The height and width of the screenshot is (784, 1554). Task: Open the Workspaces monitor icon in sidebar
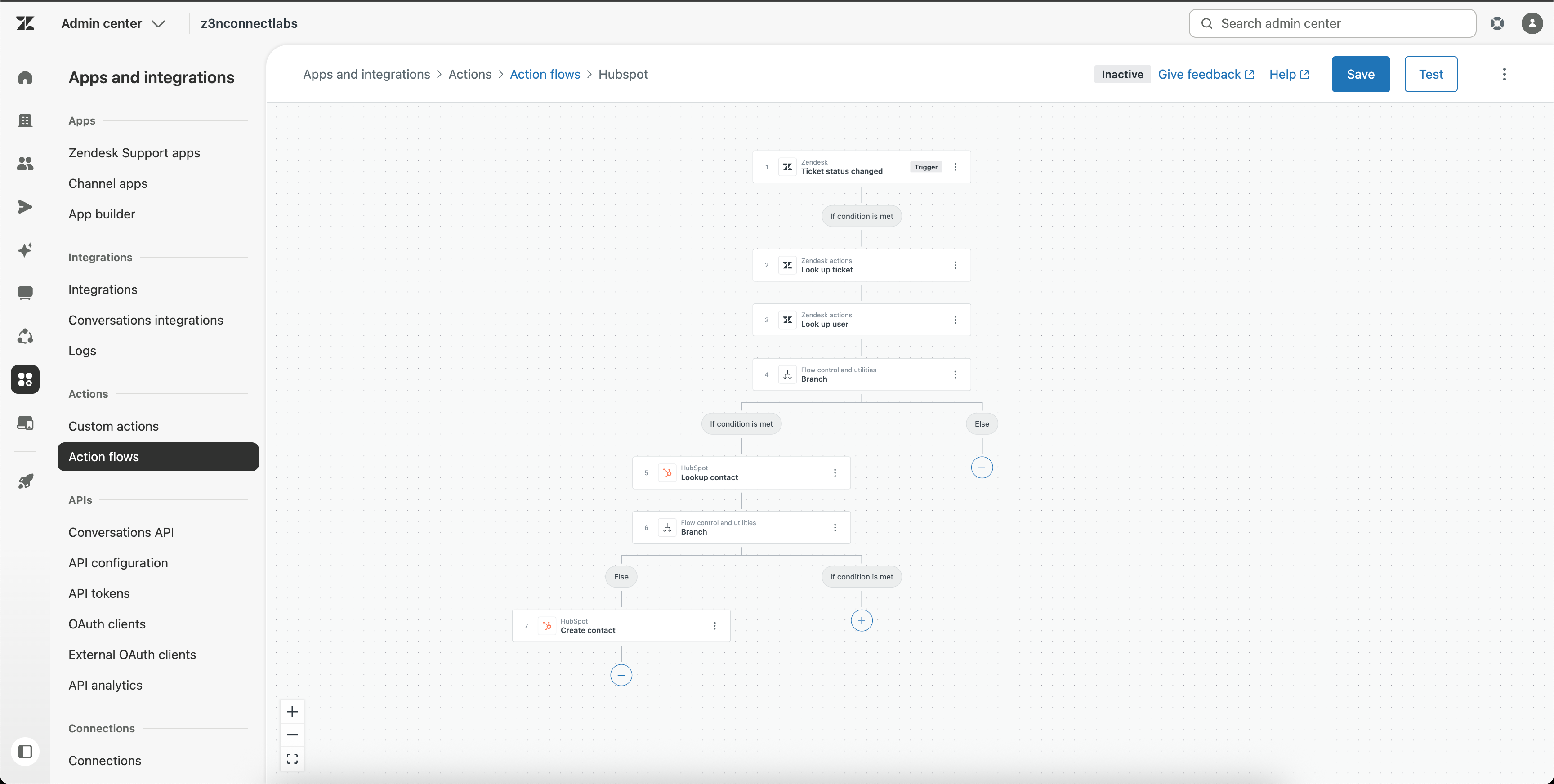click(25, 293)
